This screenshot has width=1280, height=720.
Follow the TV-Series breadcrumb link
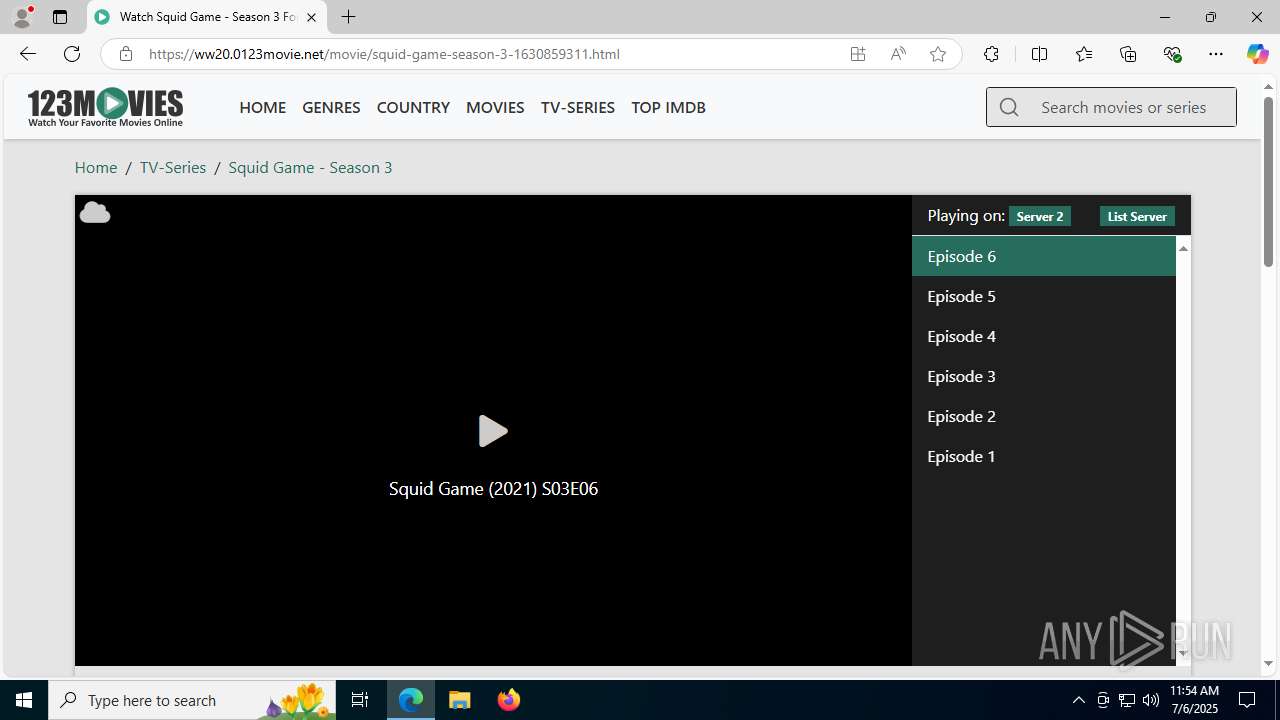[173, 167]
